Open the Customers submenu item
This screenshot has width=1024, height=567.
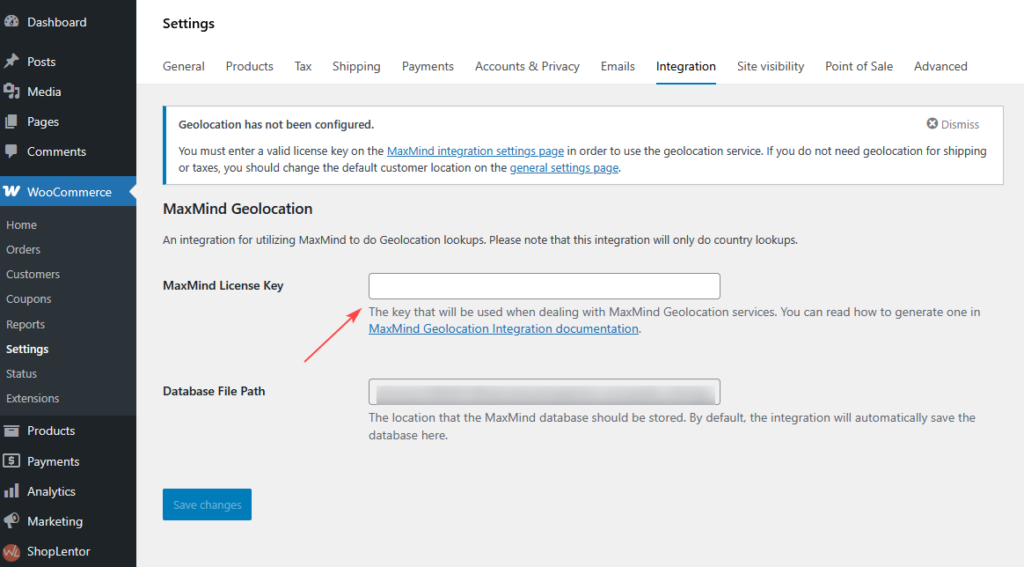(33, 274)
